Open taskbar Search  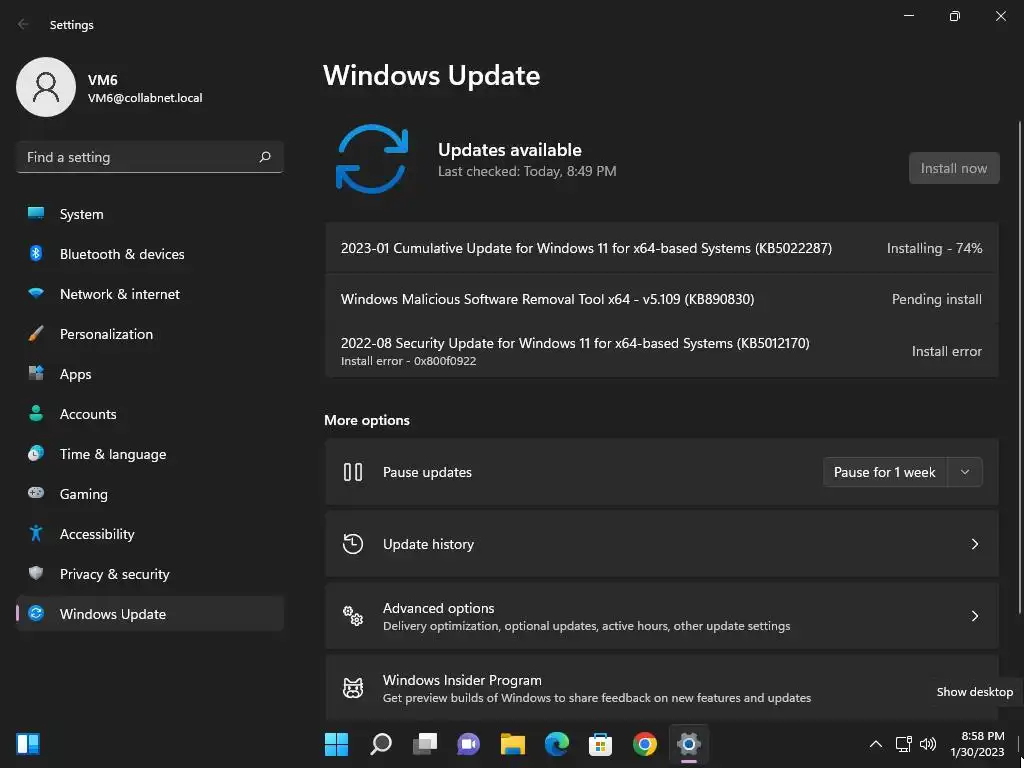click(381, 744)
